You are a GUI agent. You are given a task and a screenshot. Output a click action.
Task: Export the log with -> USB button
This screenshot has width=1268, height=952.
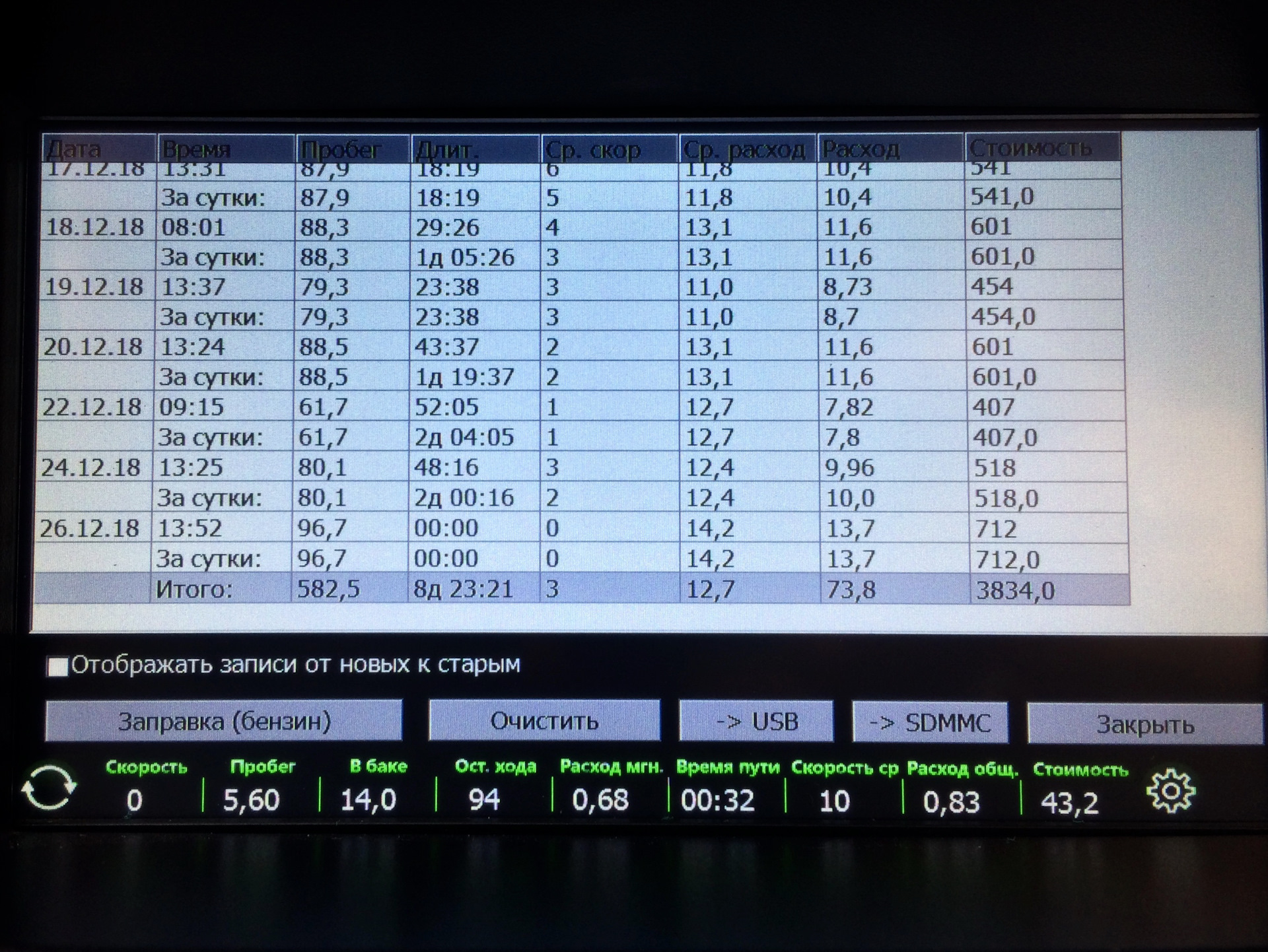(756, 722)
